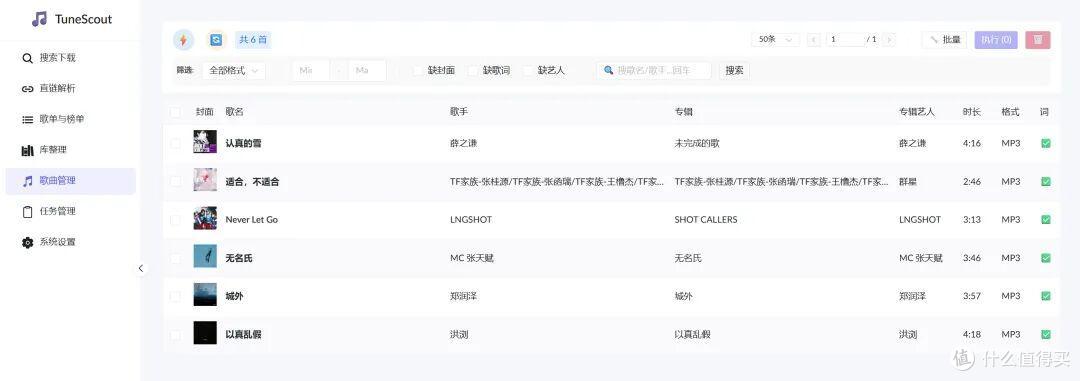Image resolution: width=1080 pixels, height=381 pixels.
Task: Click the 格式 column header
Action: click(x=1010, y=112)
